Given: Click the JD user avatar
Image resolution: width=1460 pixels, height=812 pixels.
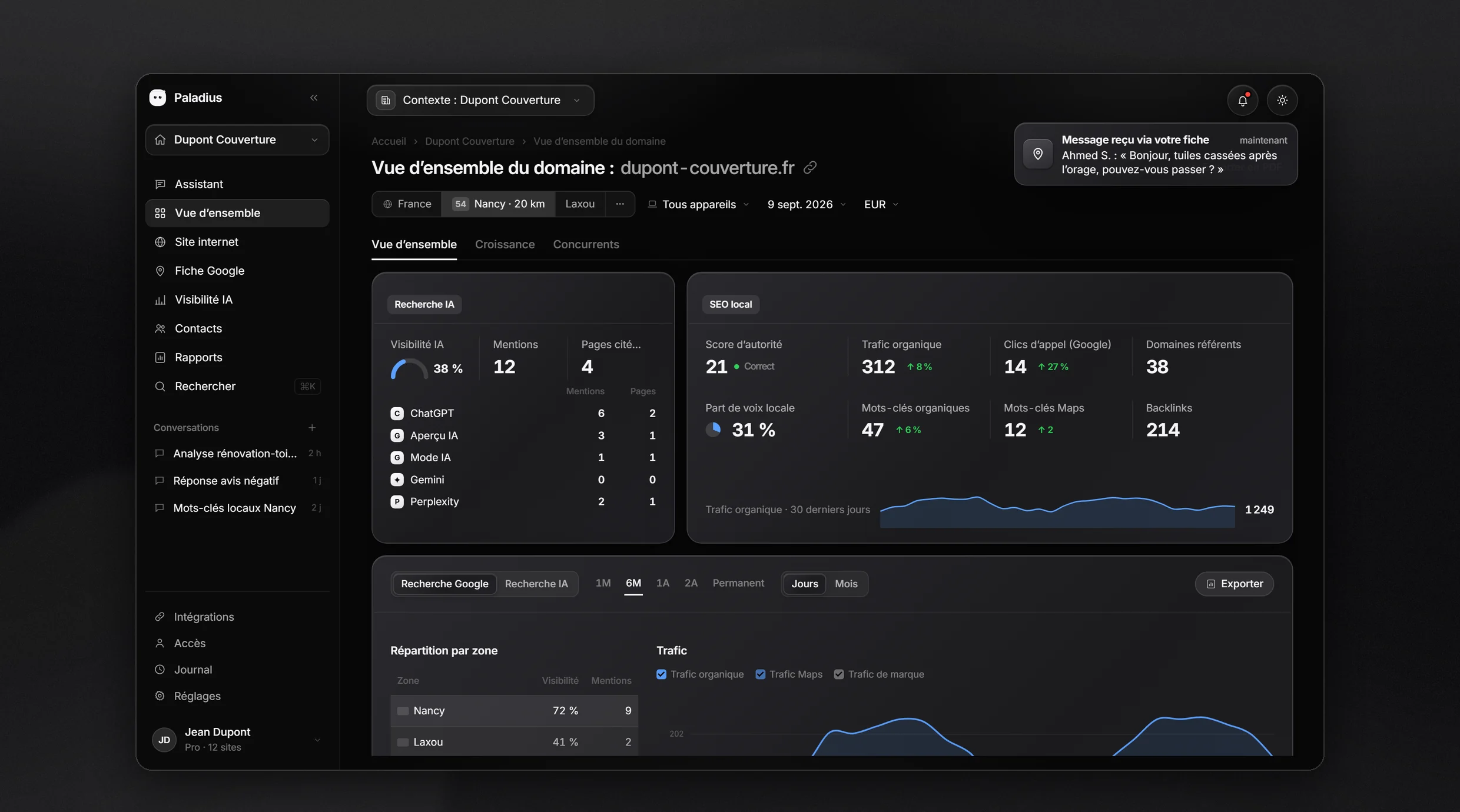Looking at the screenshot, I should [x=164, y=740].
